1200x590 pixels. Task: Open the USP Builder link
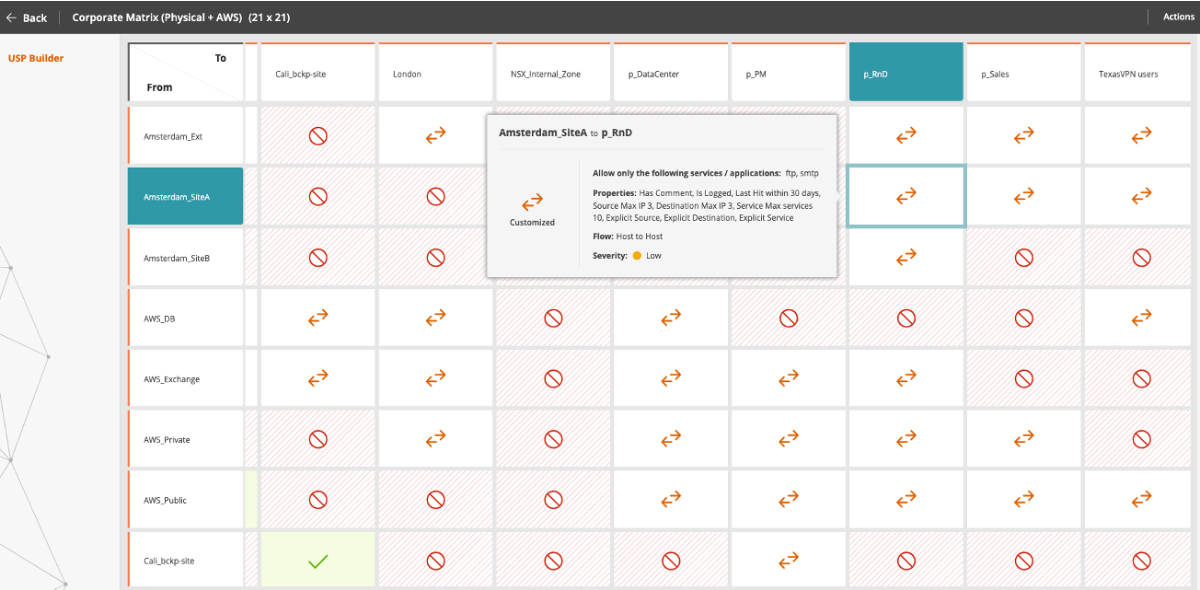pos(36,58)
